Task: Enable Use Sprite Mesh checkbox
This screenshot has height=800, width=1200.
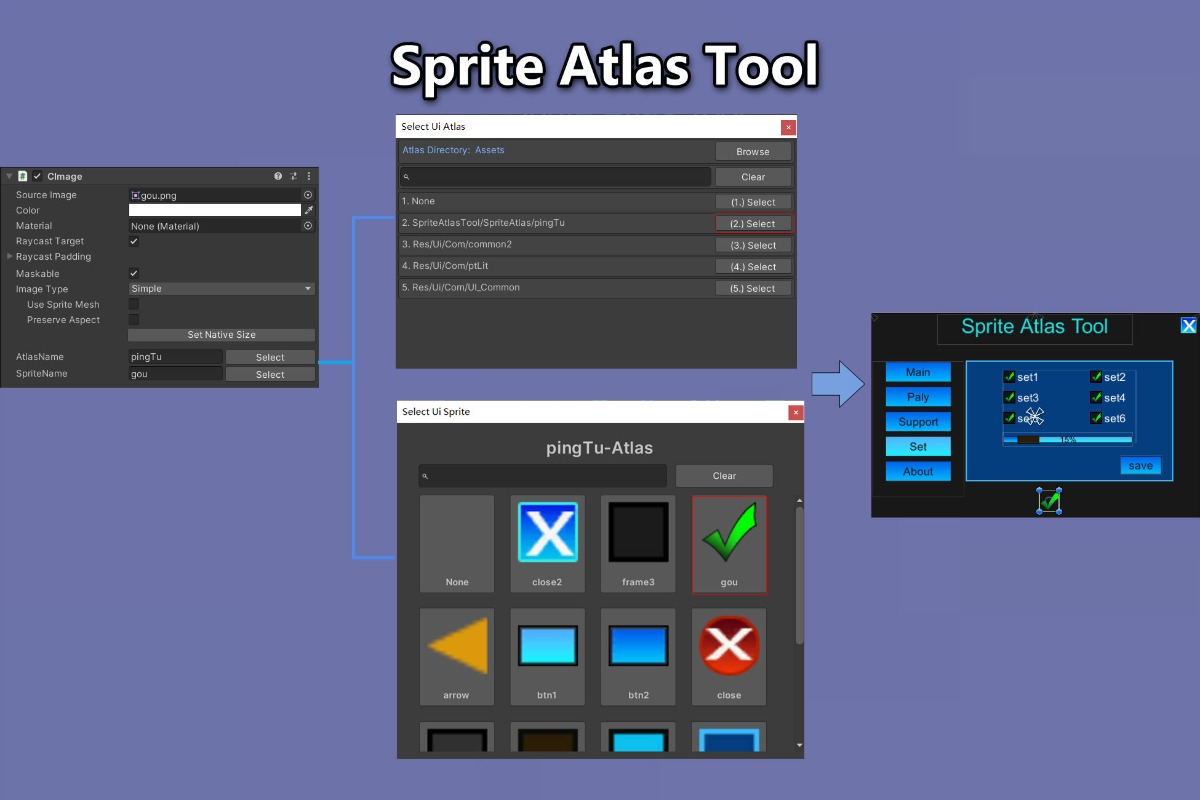Action: [x=134, y=304]
